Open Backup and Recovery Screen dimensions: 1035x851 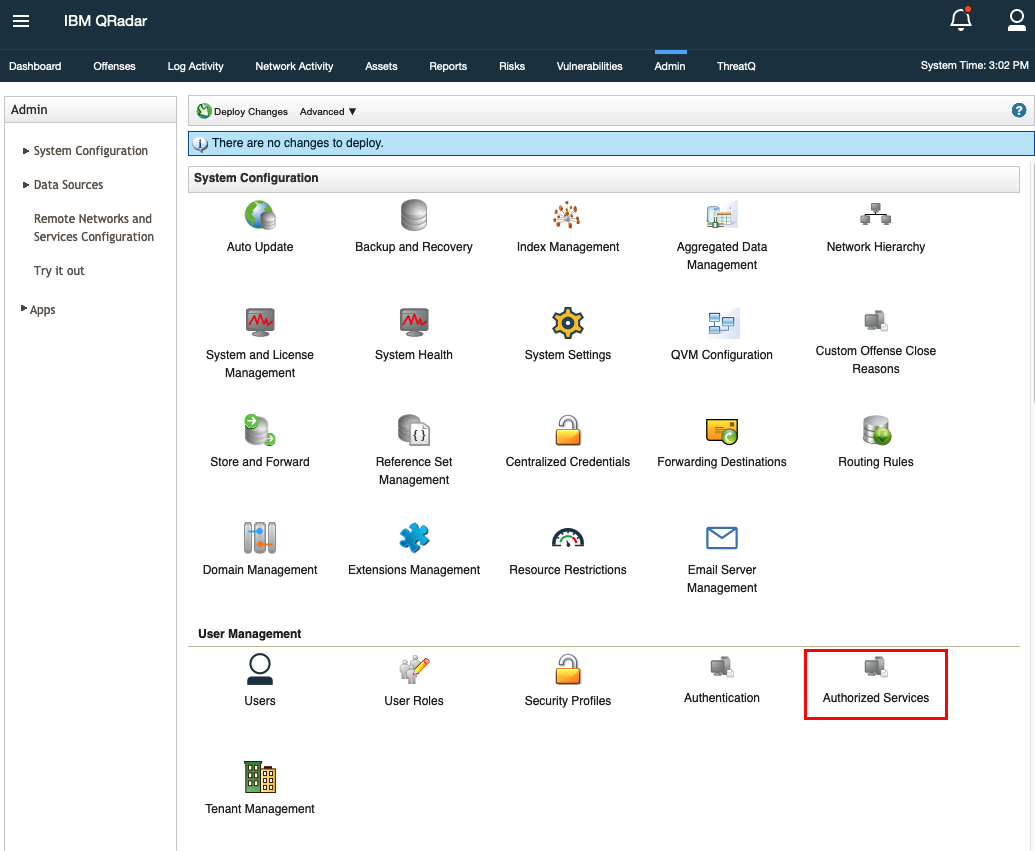414,227
